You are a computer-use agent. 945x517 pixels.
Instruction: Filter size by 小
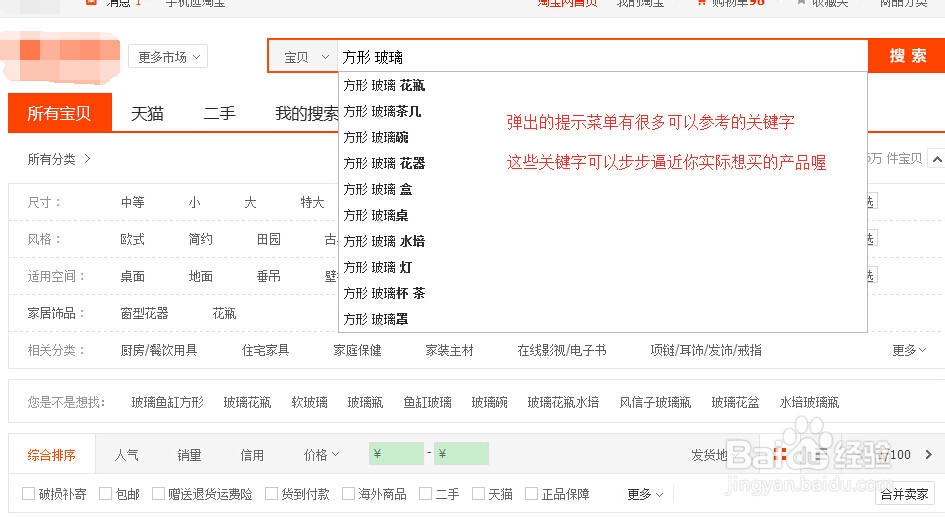194,202
